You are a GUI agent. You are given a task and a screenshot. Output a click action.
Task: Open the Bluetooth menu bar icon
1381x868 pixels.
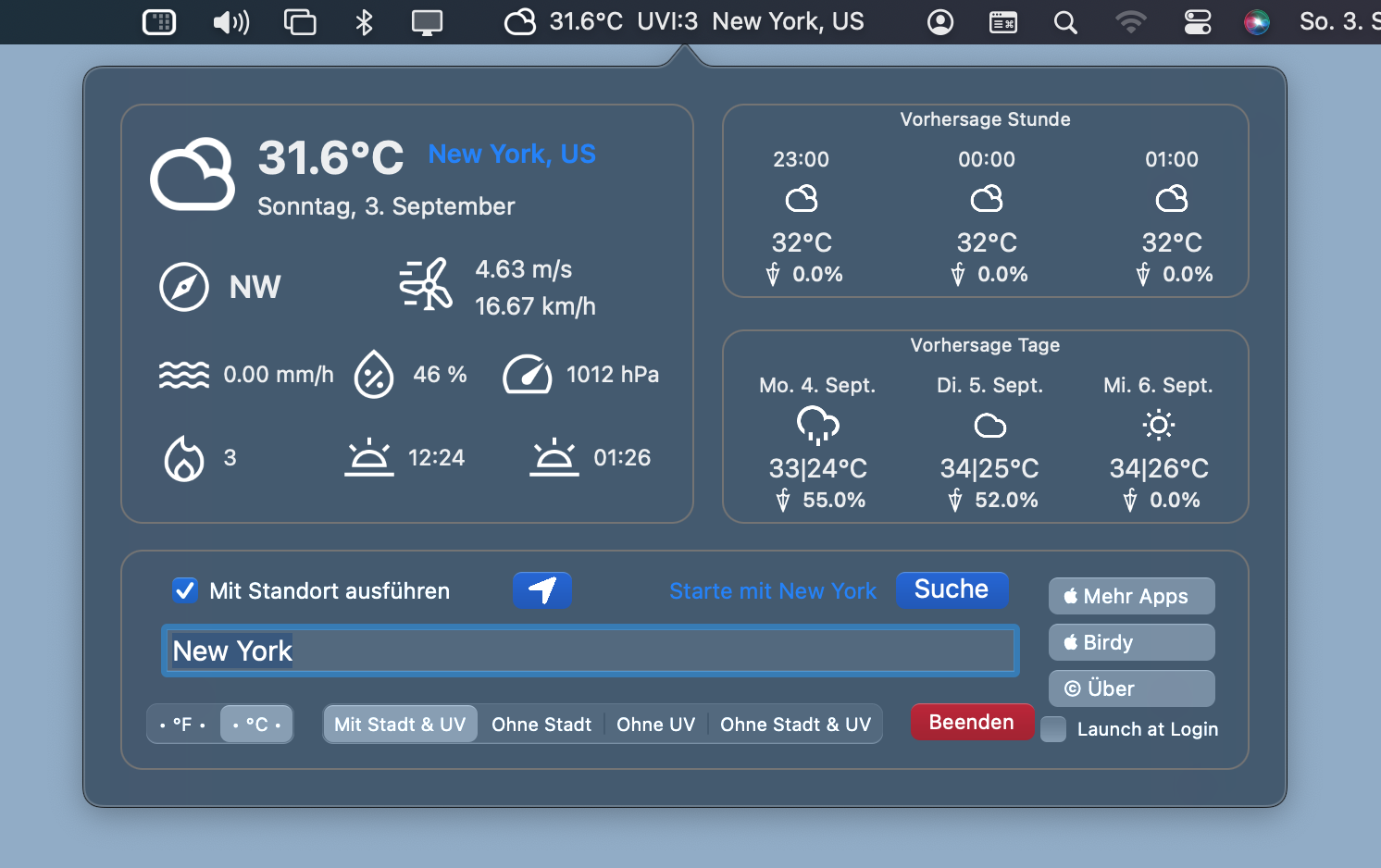click(364, 21)
